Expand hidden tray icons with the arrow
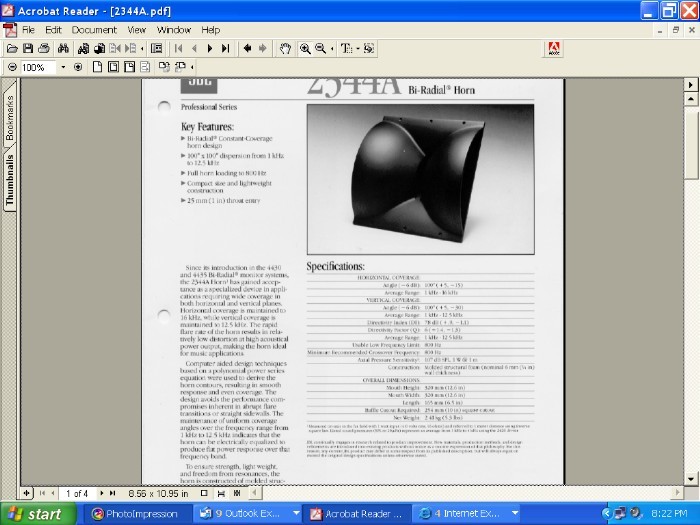The width and height of the screenshot is (700, 525). [606, 514]
